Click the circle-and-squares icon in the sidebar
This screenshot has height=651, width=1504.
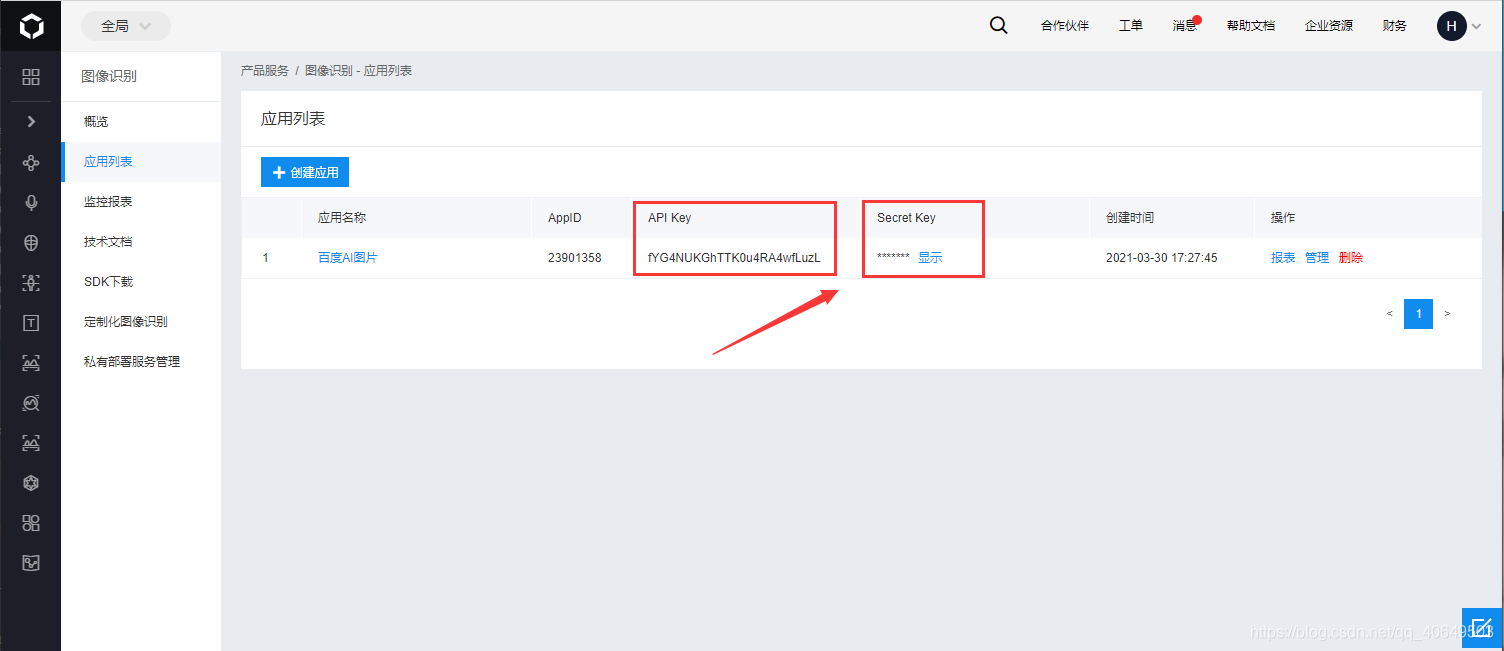click(x=31, y=523)
